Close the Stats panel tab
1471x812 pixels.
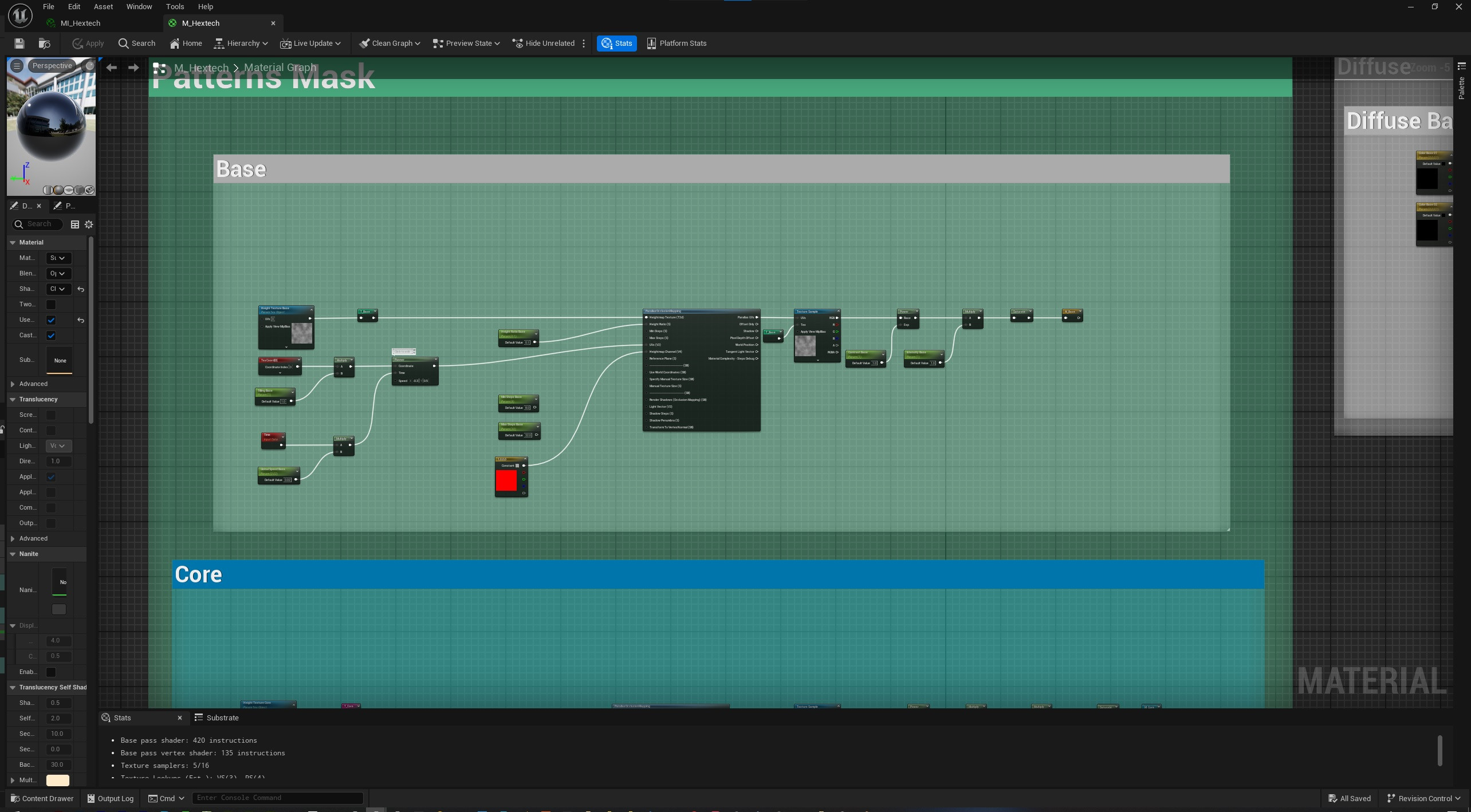coord(180,718)
